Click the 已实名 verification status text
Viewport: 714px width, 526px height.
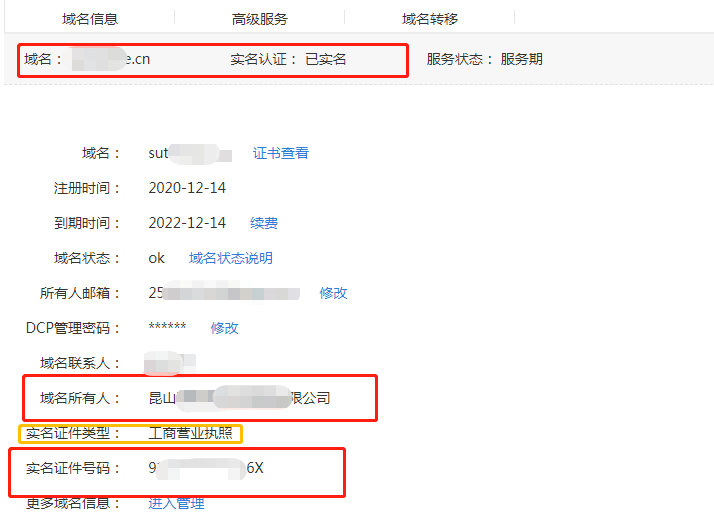tap(326, 59)
